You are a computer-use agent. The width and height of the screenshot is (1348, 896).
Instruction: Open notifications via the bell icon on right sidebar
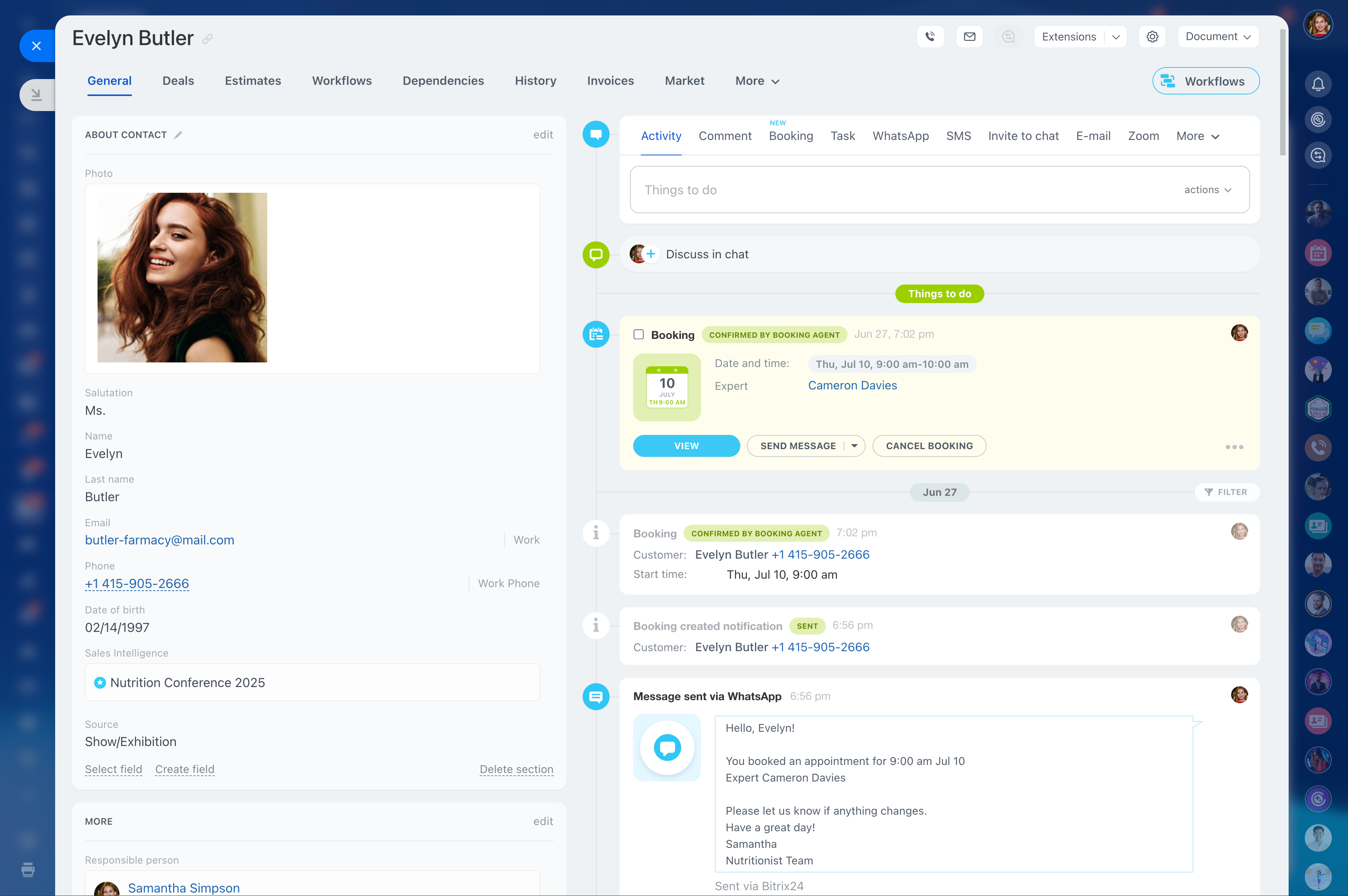tap(1318, 84)
